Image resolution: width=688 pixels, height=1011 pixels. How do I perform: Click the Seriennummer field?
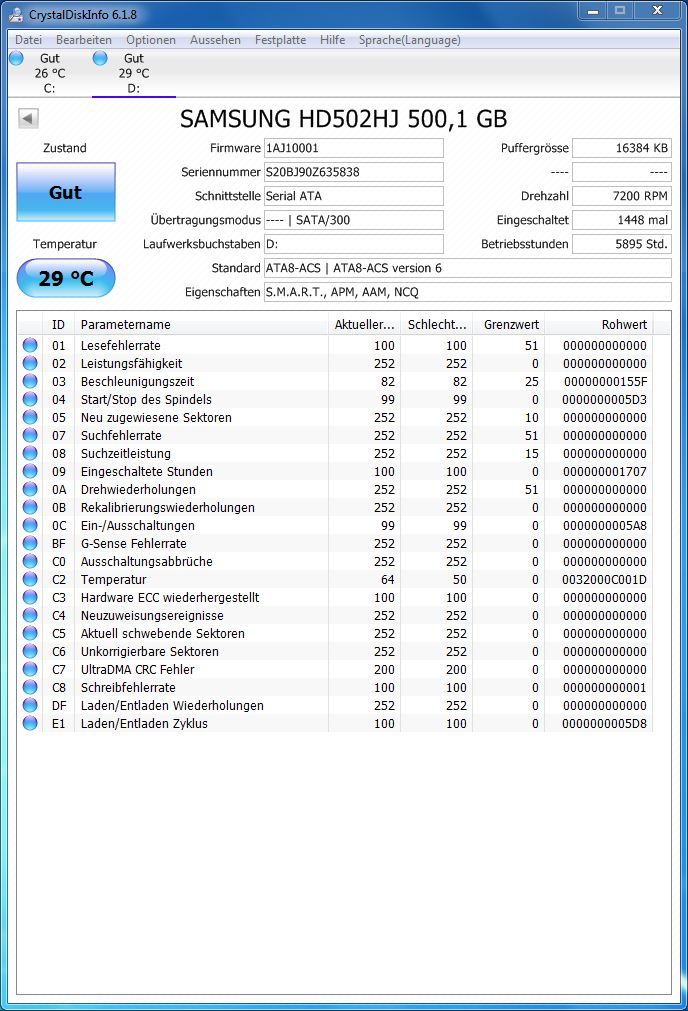(x=354, y=172)
